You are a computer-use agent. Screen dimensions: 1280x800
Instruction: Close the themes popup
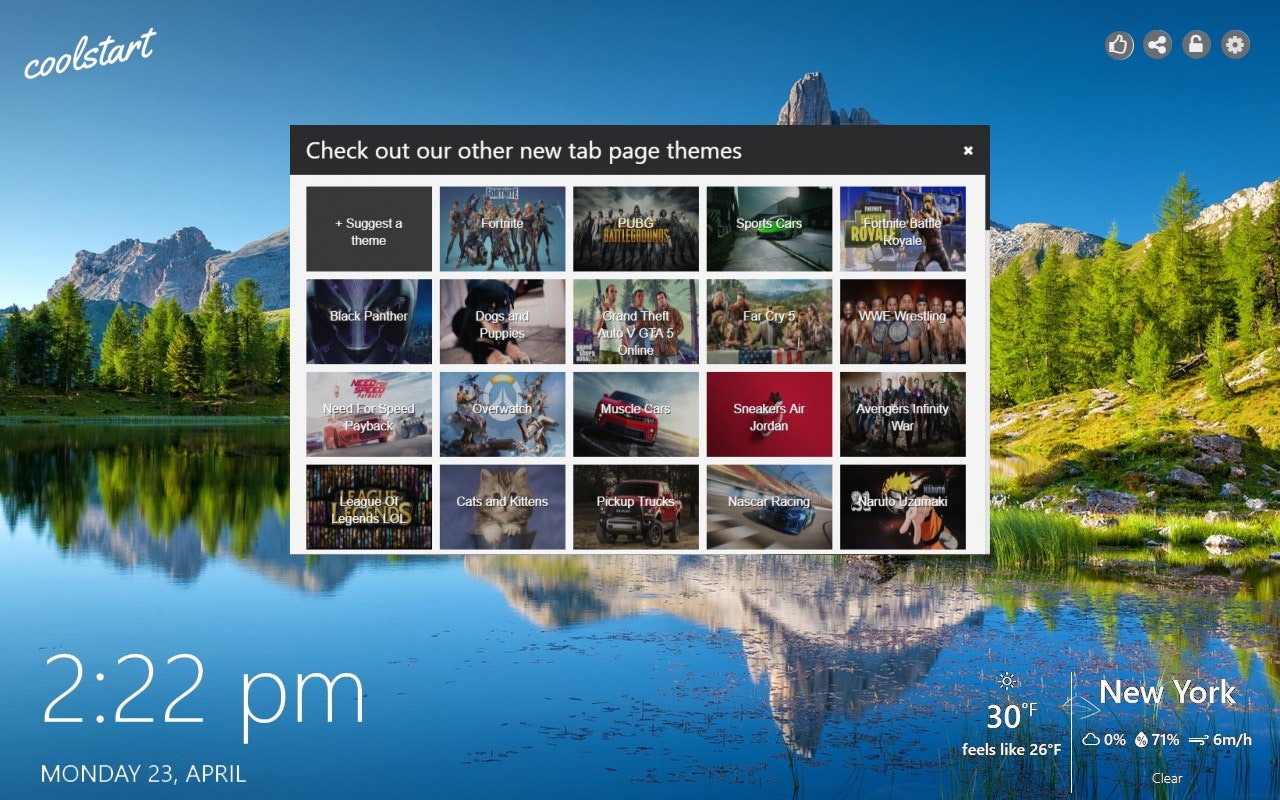click(x=968, y=151)
